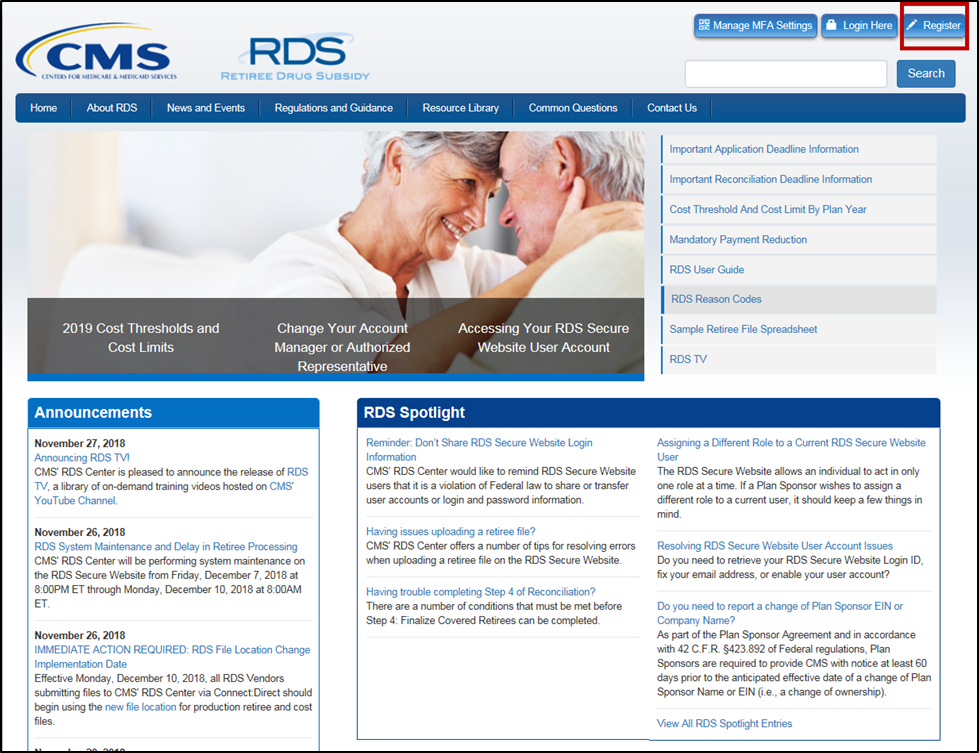Screen dimensions: 979x753
Task: Click the padlock icon on Login Here
Action: (x=834, y=26)
